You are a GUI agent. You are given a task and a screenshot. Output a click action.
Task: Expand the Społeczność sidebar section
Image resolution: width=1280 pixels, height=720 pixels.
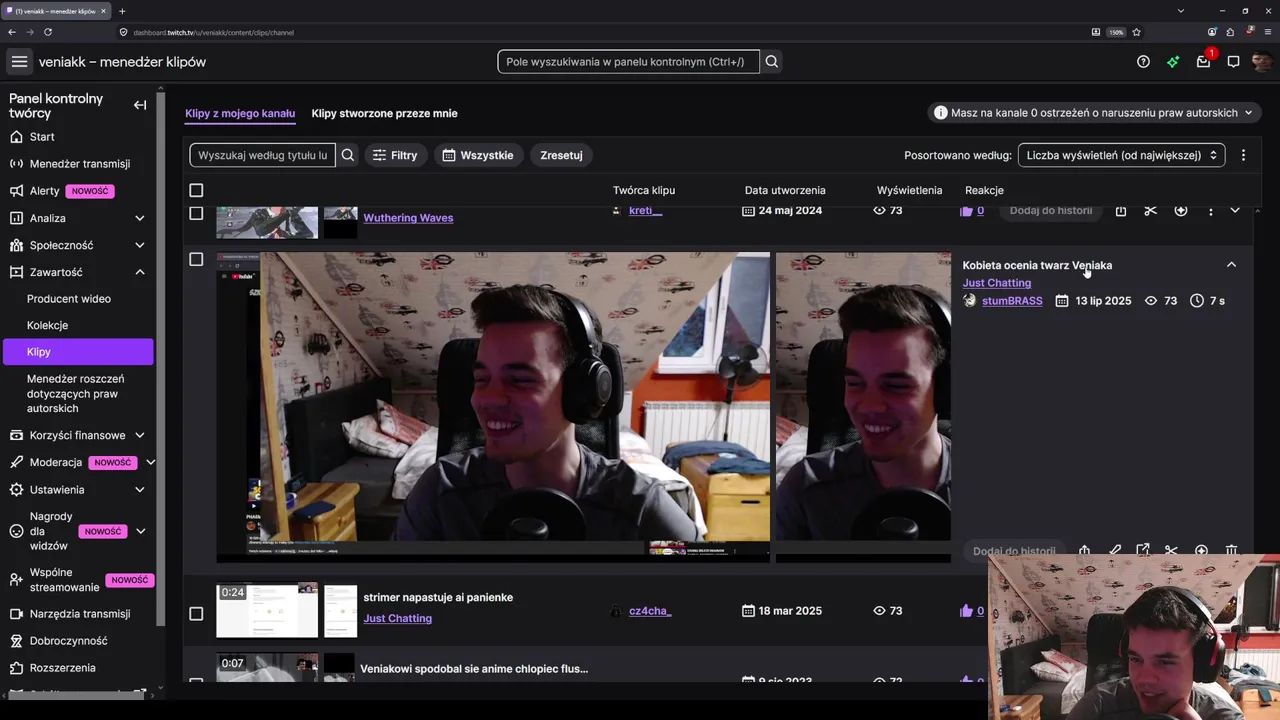click(140, 245)
